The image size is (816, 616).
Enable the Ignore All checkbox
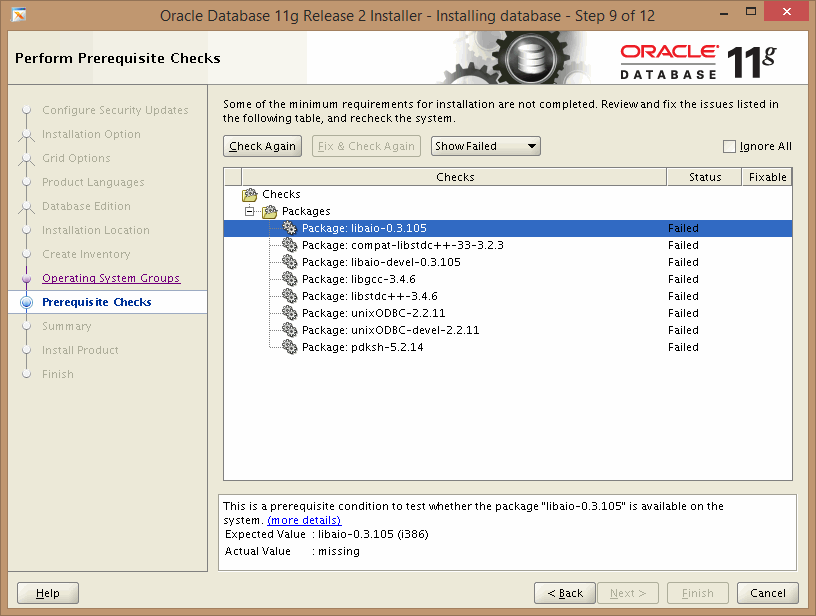[x=729, y=146]
